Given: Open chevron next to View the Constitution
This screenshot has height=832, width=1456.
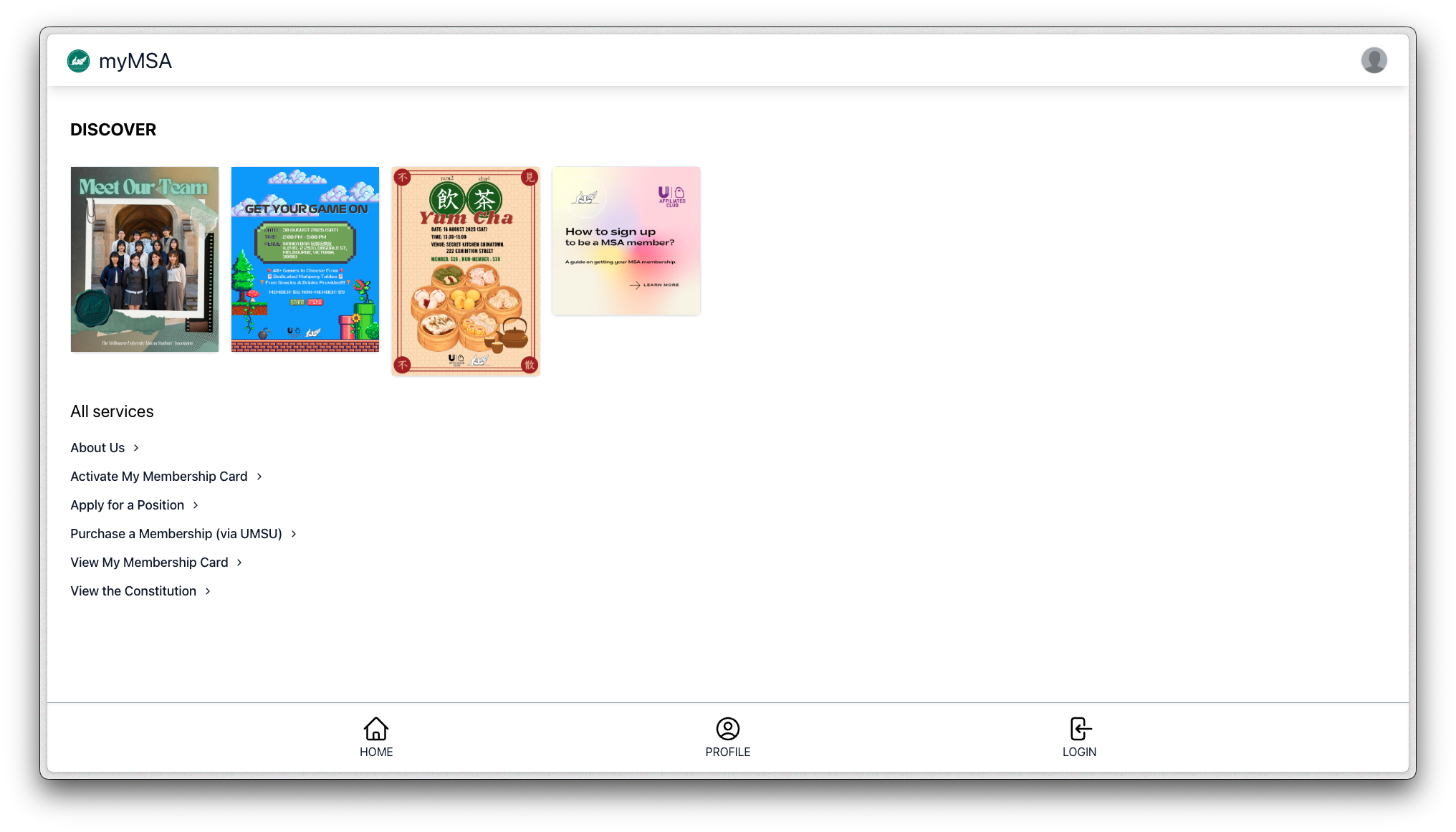Looking at the screenshot, I should click(208, 591).
